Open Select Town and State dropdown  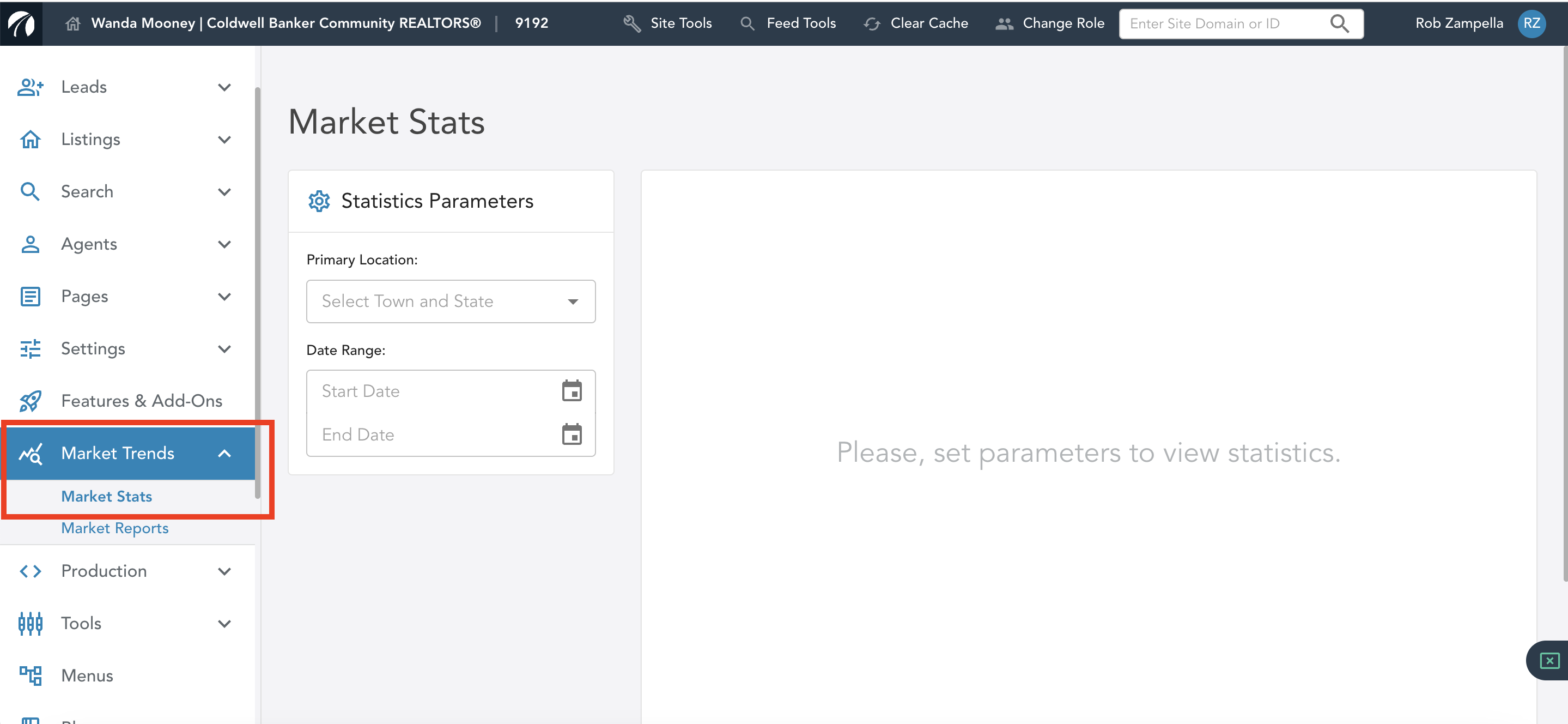pos(451,301)
